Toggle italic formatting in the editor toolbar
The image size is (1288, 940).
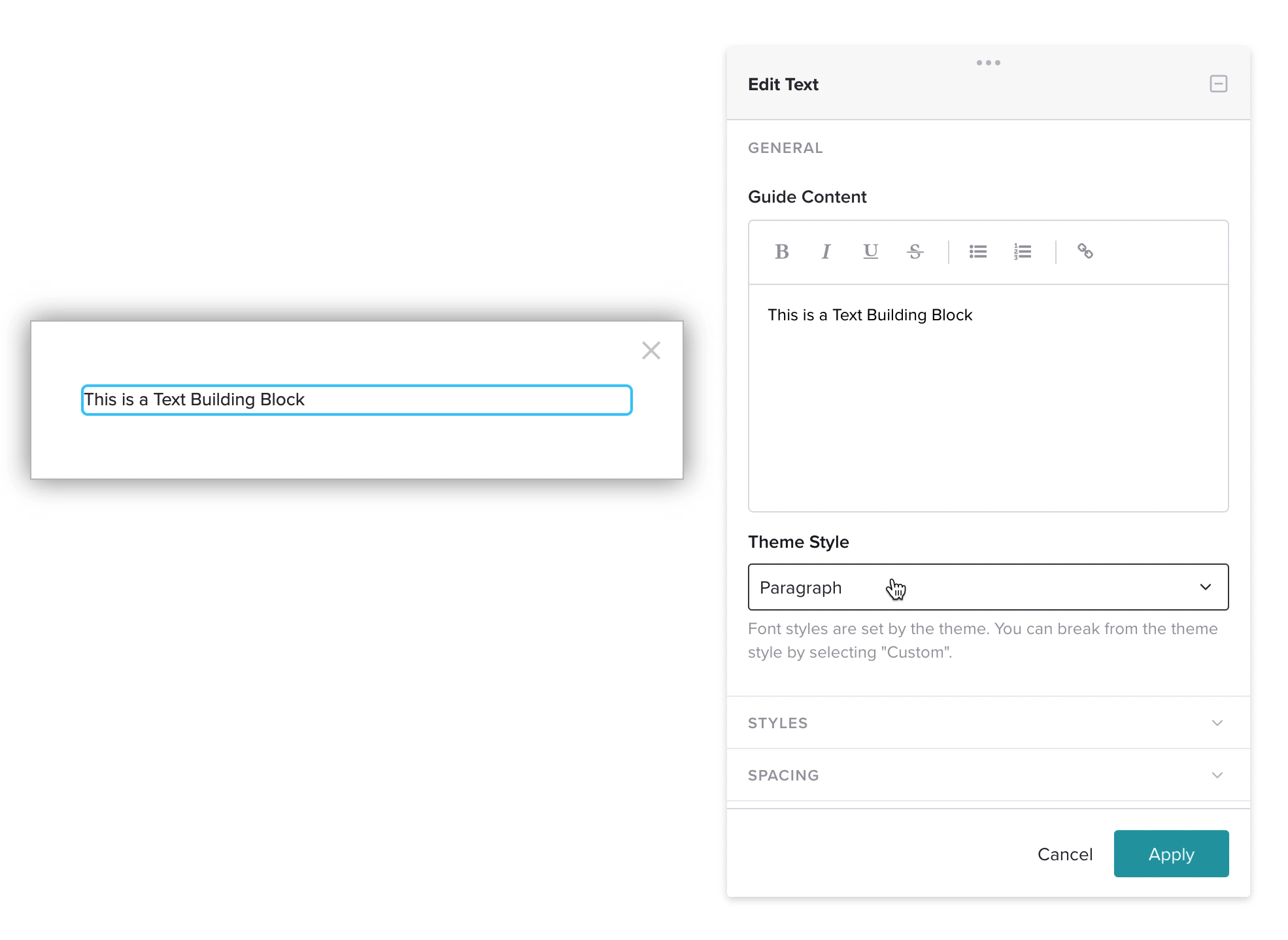click(826, 252)
